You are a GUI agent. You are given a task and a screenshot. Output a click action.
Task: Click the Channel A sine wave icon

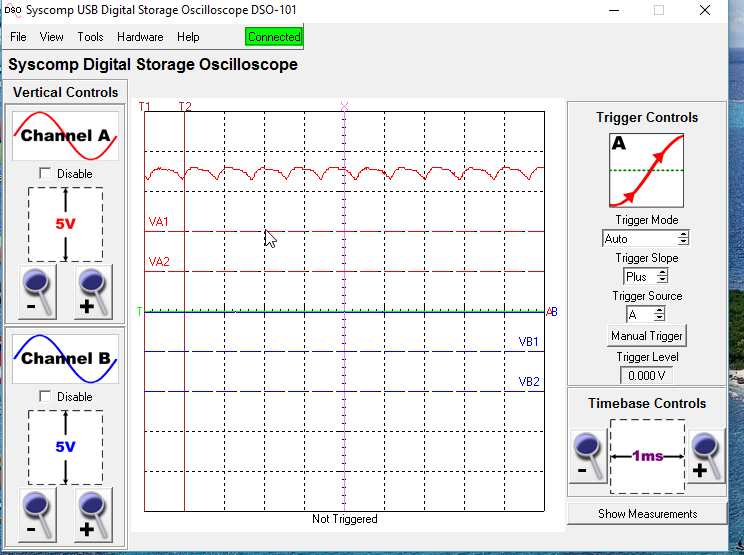(x=65, y=136)
